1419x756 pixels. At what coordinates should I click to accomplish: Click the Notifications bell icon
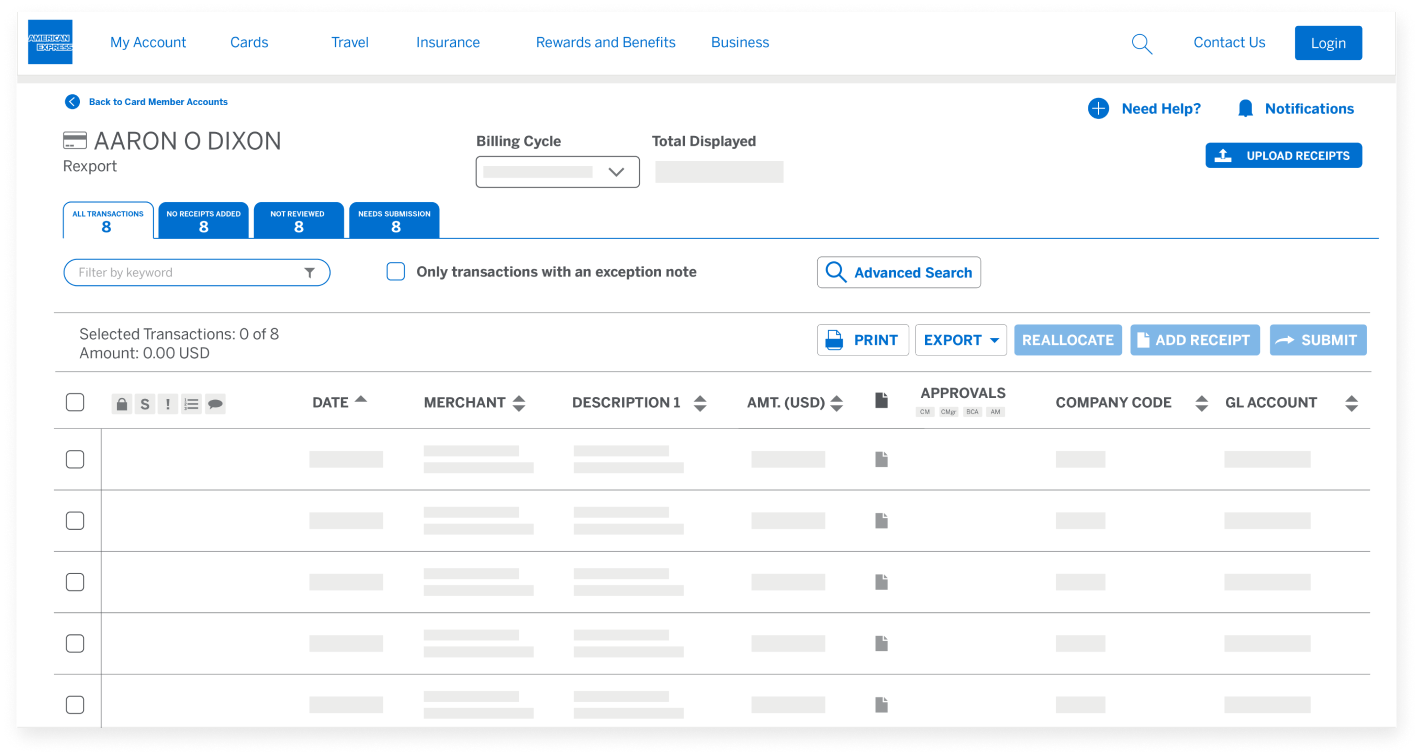pos(1245,108)
